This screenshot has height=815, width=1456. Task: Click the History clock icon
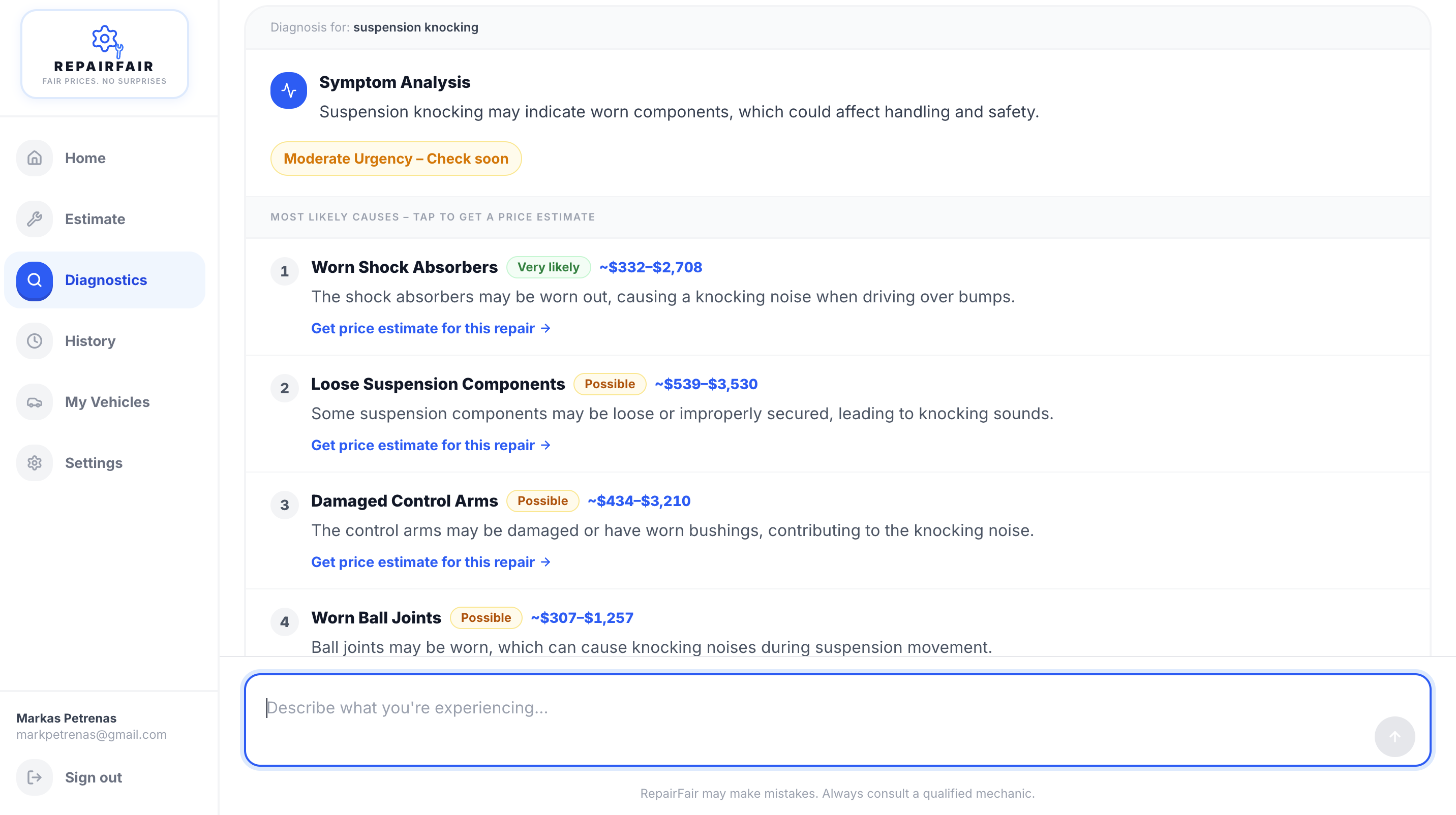pyautogui.click(x=35, y=341)
